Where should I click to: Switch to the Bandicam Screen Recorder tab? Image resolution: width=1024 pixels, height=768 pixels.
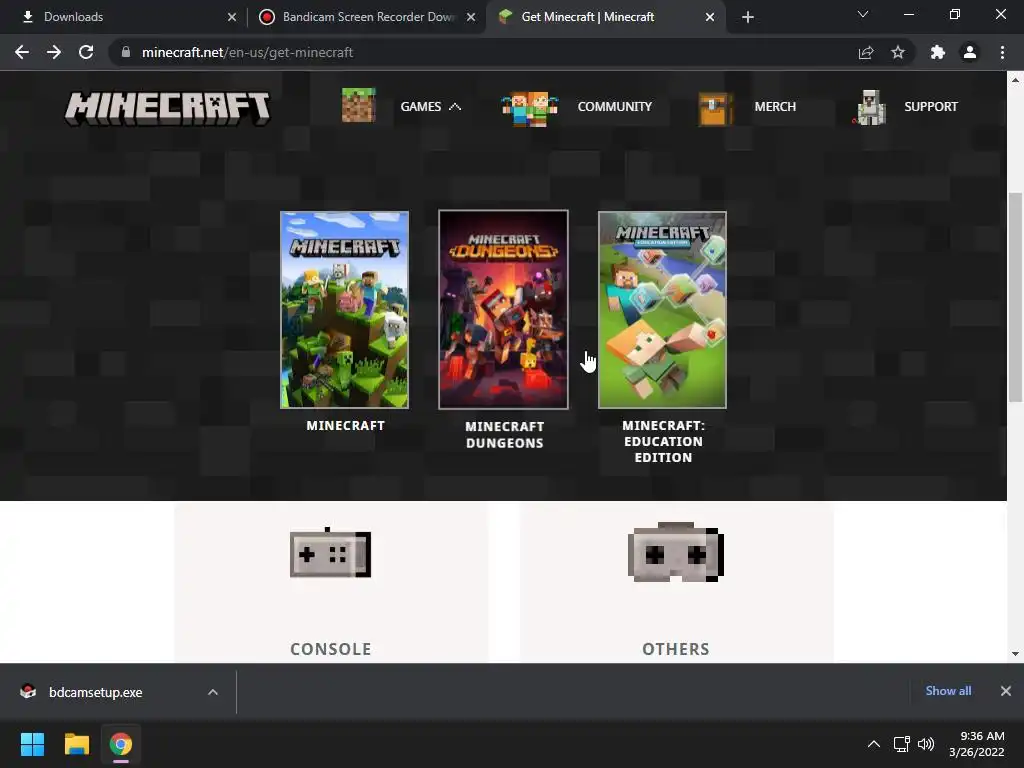point(367,17)
